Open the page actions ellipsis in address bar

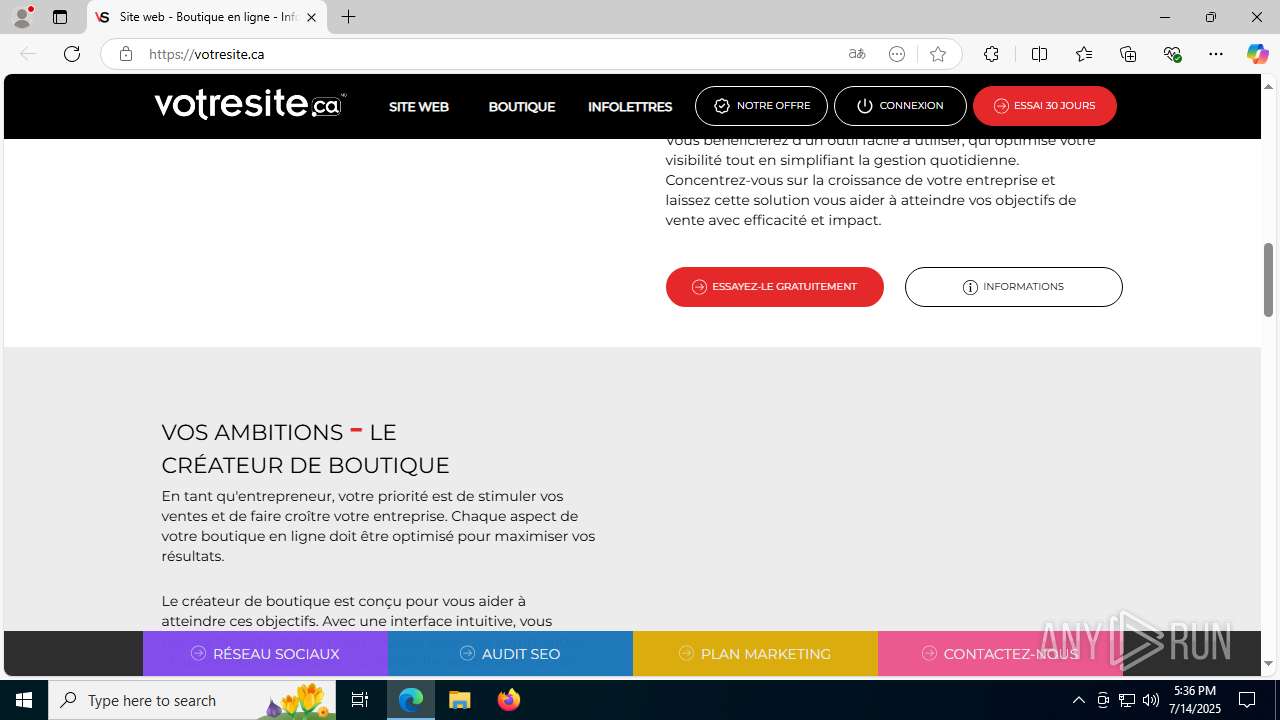tap(897, 54)
